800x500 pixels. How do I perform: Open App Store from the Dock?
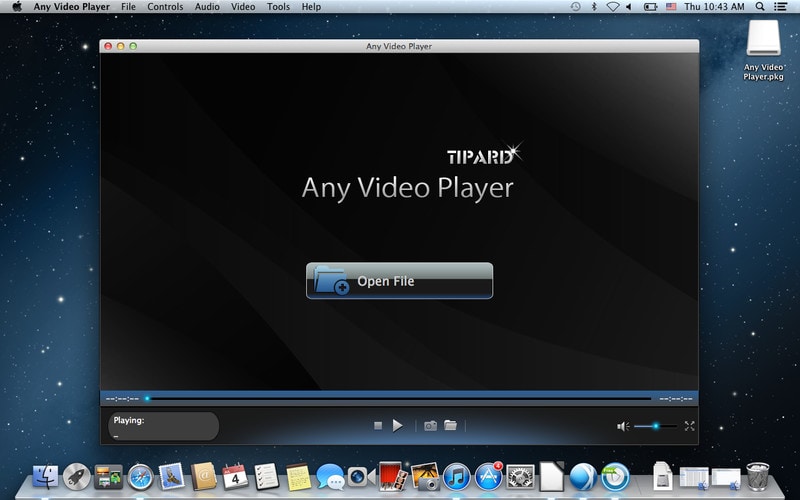tap(489, 477)
